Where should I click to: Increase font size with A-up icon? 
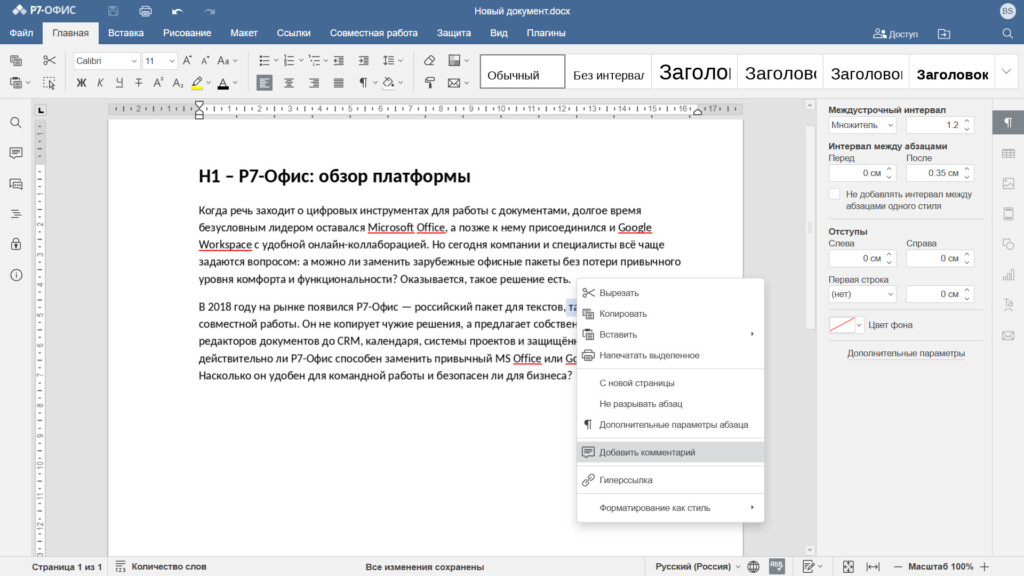click(187, 61)
